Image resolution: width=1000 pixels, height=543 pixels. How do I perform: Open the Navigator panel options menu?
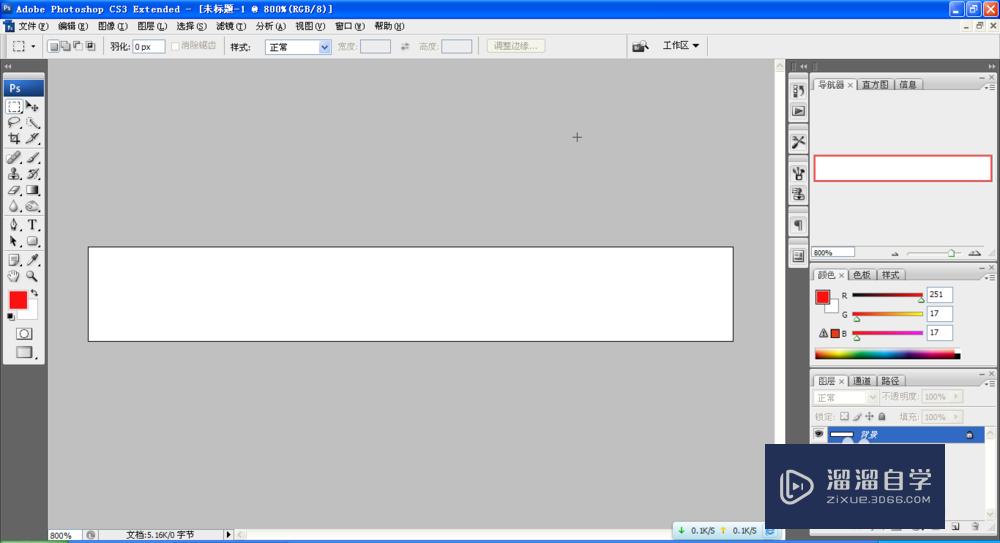990,87
